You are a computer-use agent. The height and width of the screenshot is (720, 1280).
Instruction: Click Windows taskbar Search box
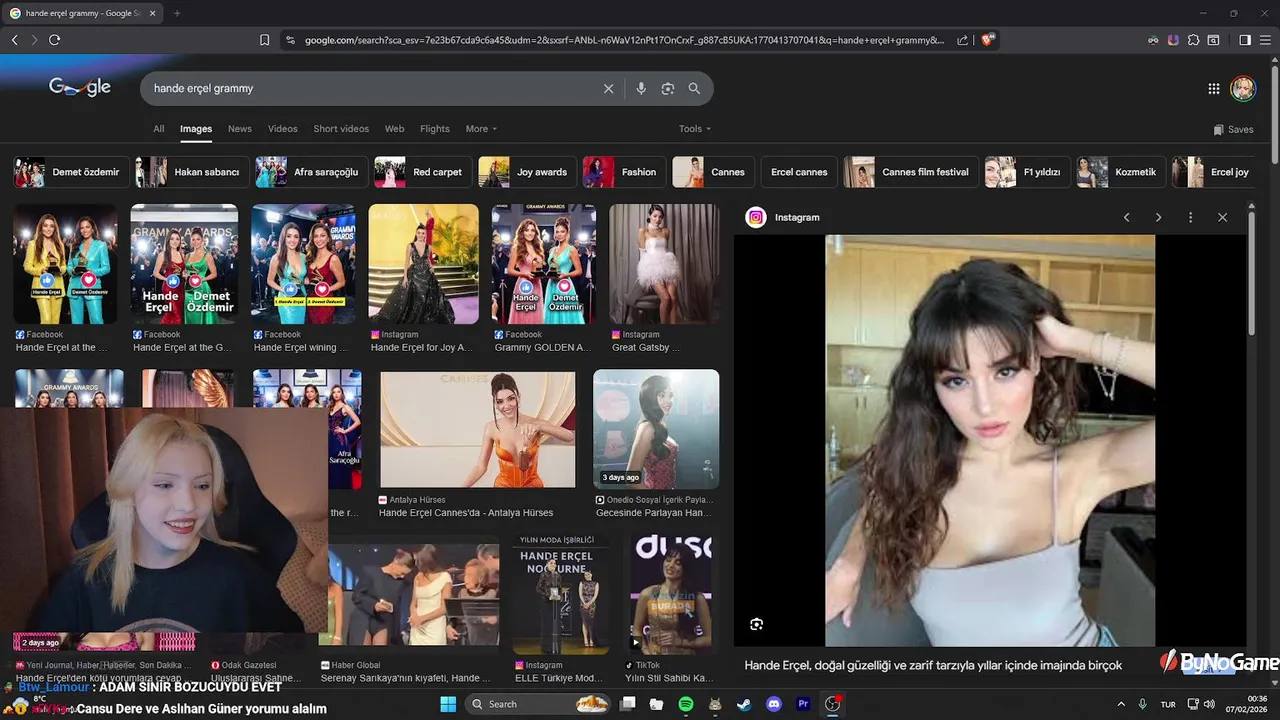point(538,704)
